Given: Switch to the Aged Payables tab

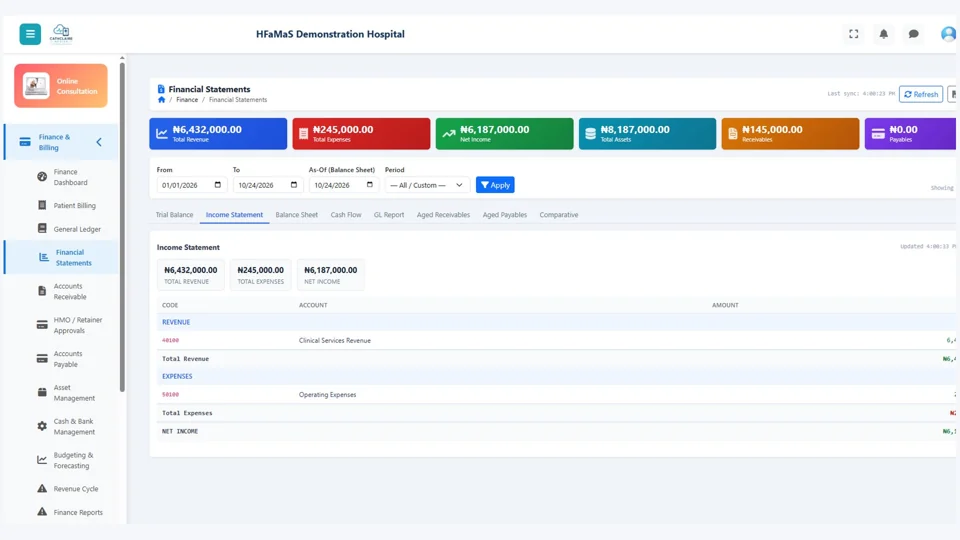Looking at the screenshot, I should point(504,215).
